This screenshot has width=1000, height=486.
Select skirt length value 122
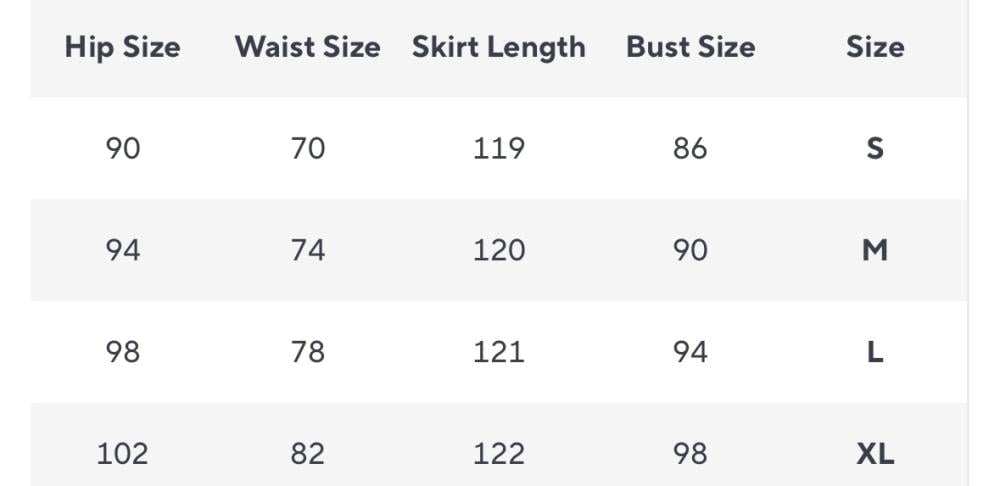point(498,454)
